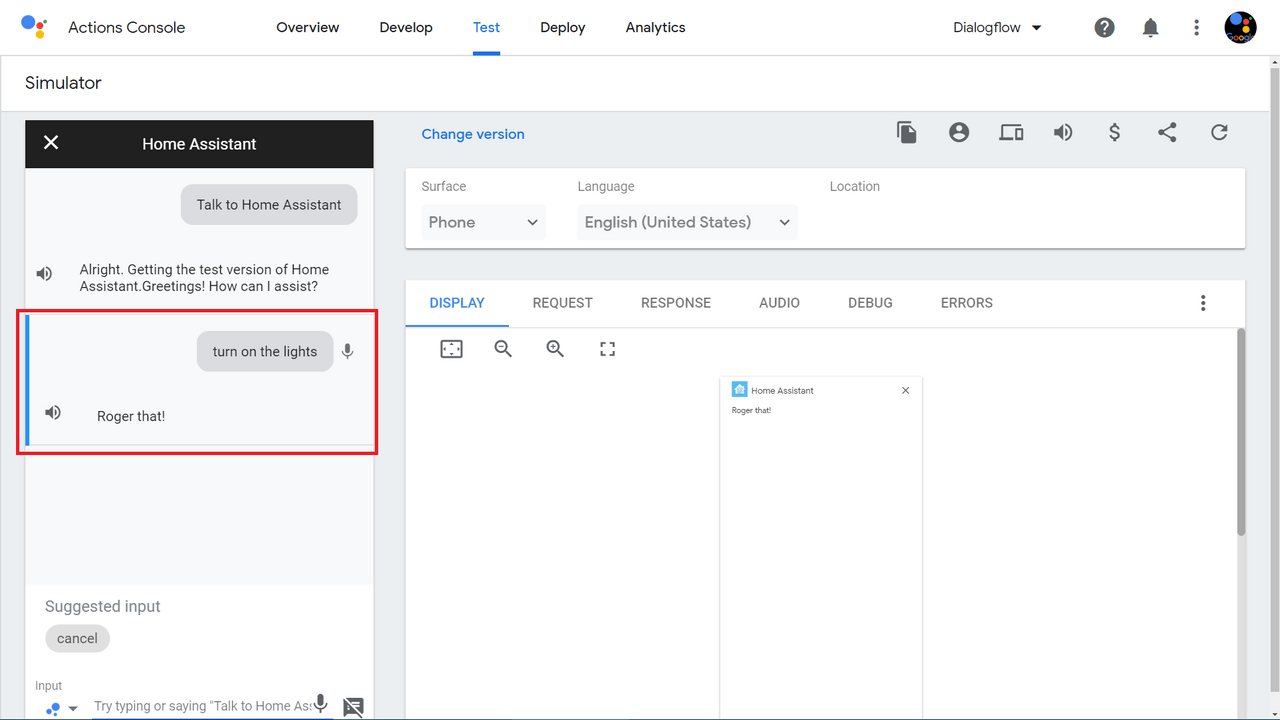1280x720 pixels.
Task: Click the 'Roger that!' text in the preview card
Action: [751, 410]
